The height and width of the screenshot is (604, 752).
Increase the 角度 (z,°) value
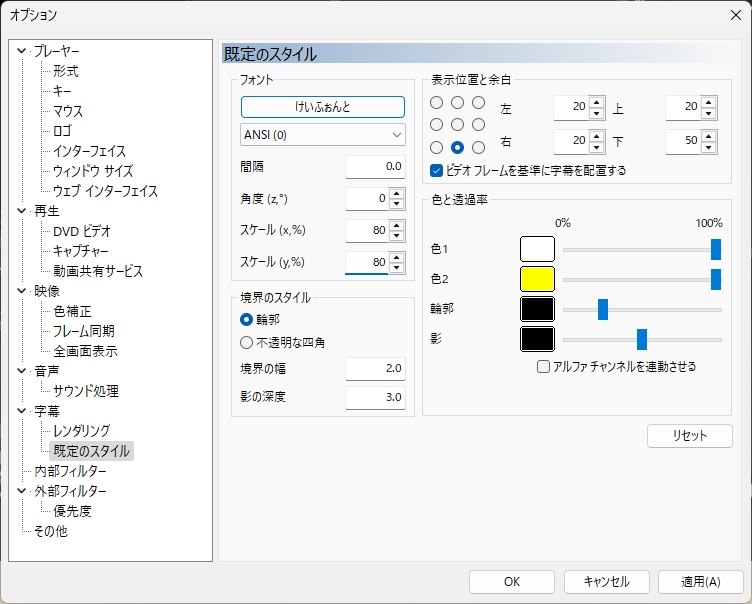pos(397,194)
